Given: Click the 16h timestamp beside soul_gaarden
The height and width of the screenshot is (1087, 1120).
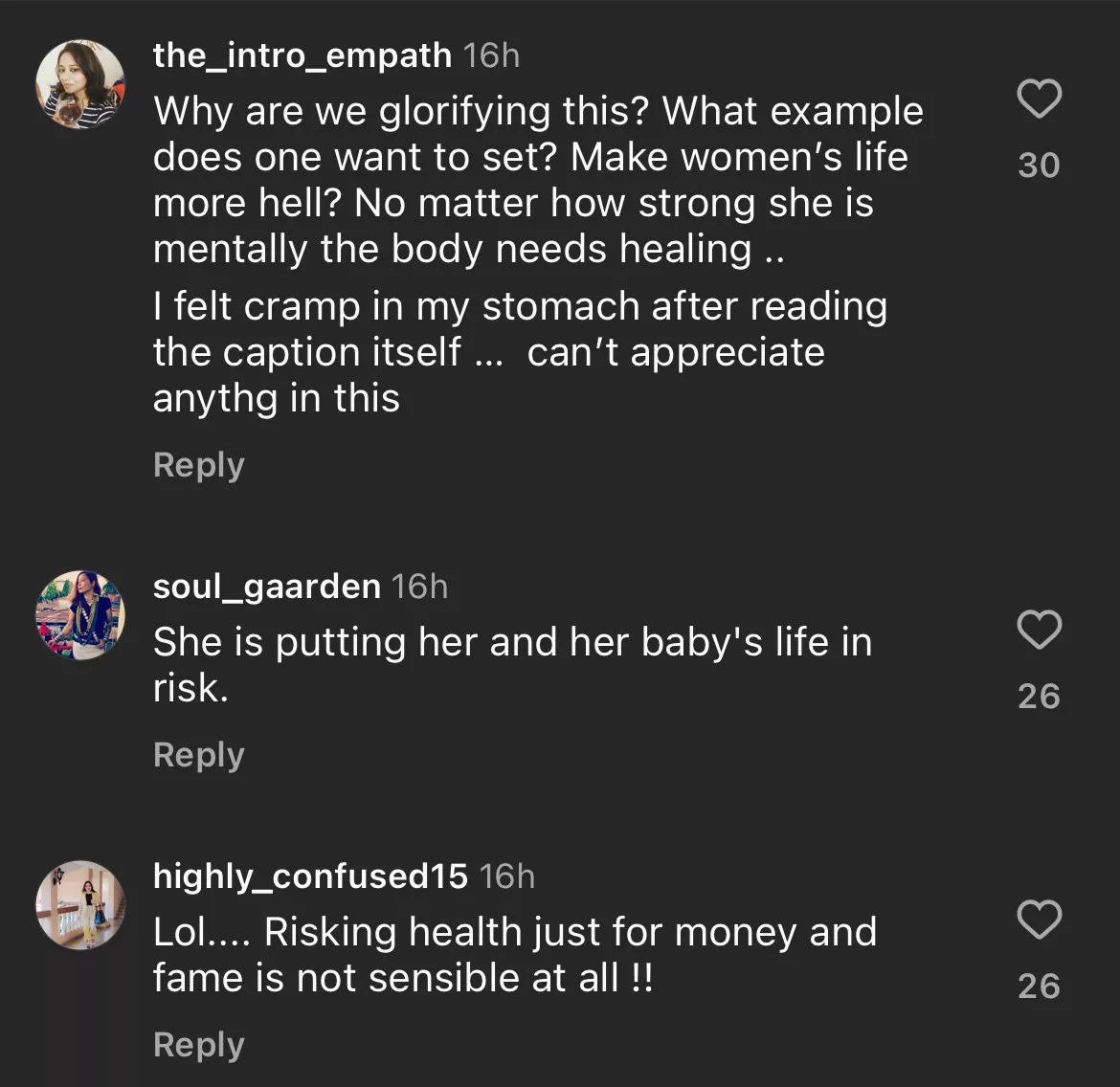Looking at the screenshot, I should point(420,586).
